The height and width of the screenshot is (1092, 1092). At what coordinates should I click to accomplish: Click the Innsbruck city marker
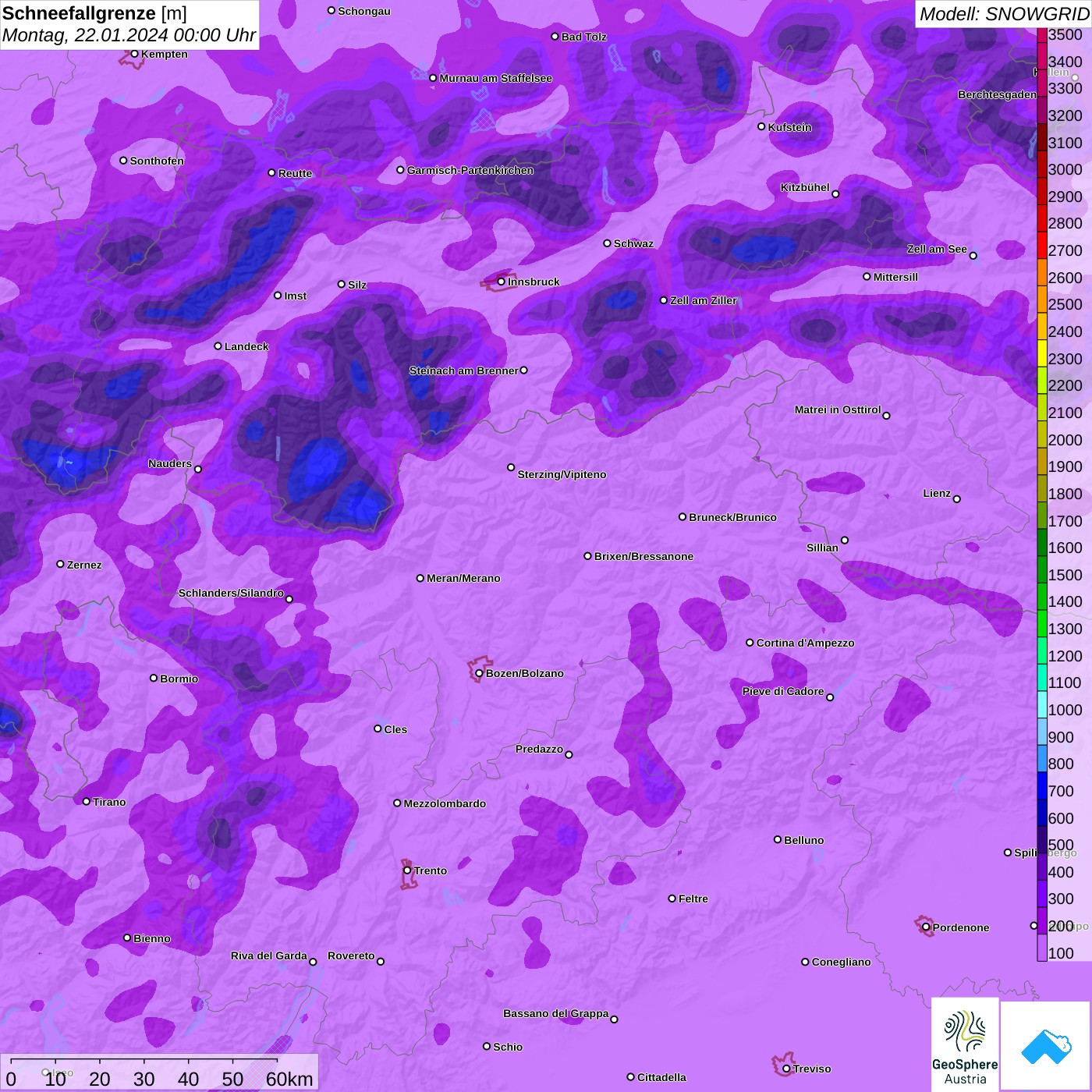pyautogui.click(x=501, y=282)
